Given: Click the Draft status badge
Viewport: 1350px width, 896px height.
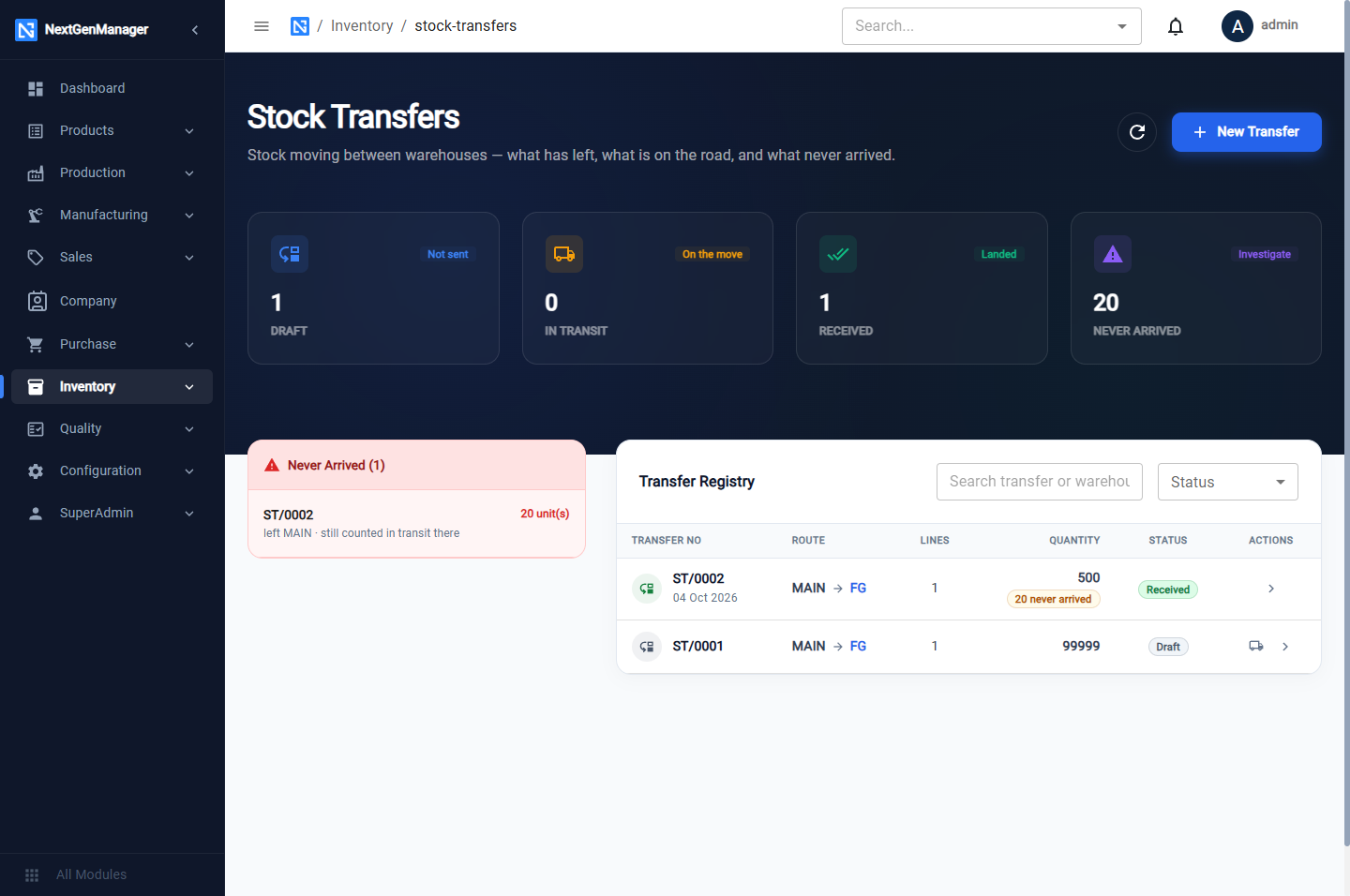Looking at the screenshot, I should pyautogui.click(x=1168, y=647).
